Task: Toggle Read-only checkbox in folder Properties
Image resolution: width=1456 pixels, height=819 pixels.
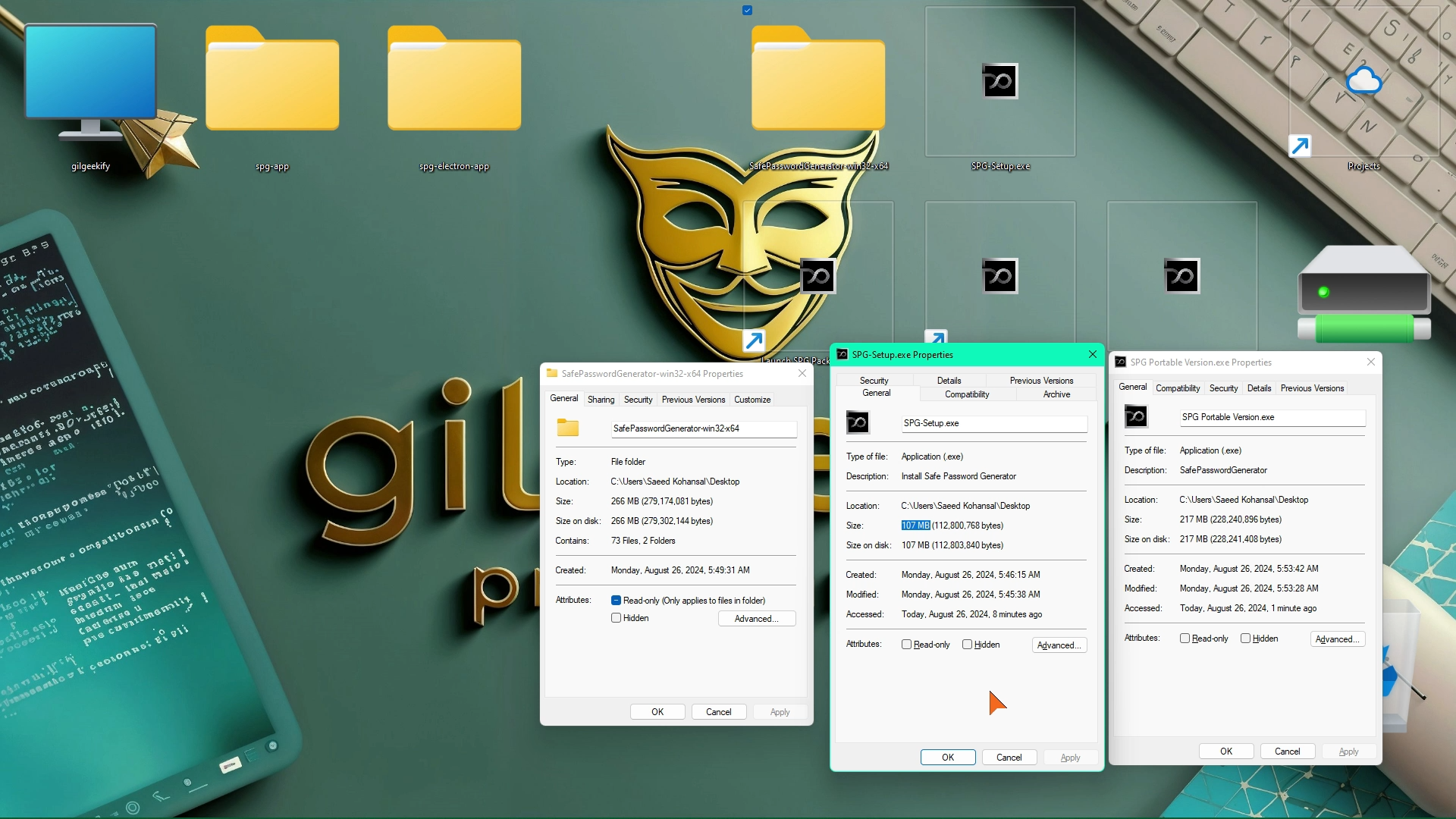Action: click(x=616, y=601)
